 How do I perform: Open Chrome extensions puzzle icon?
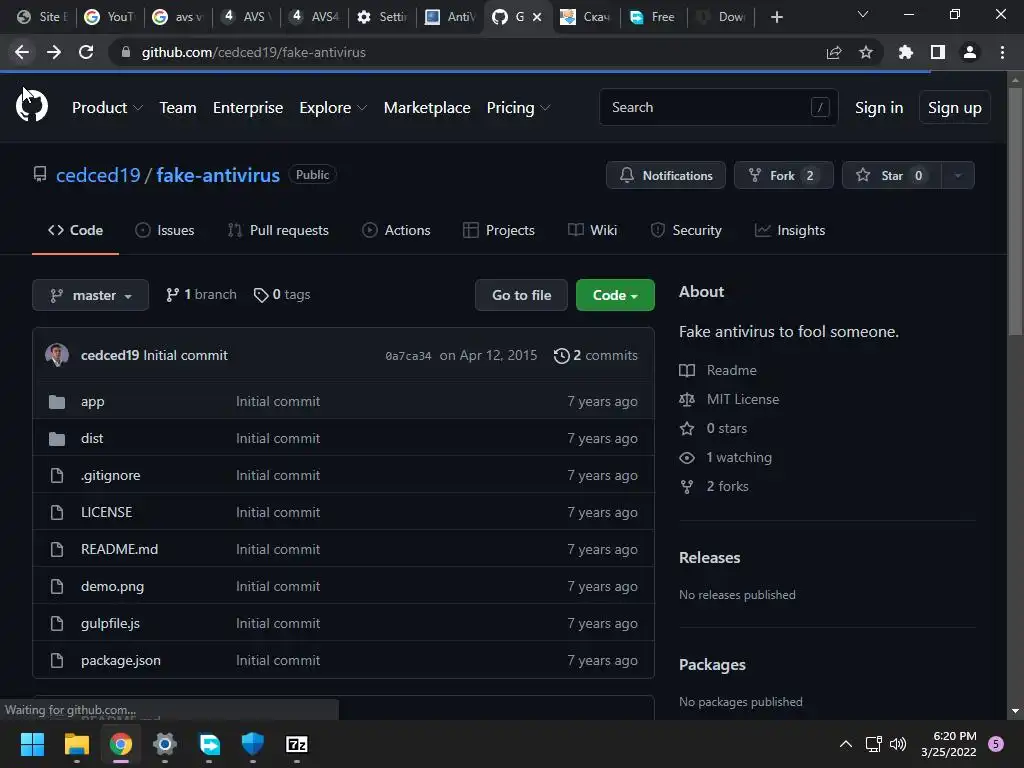pyautogui.click(x=905, y=52)
